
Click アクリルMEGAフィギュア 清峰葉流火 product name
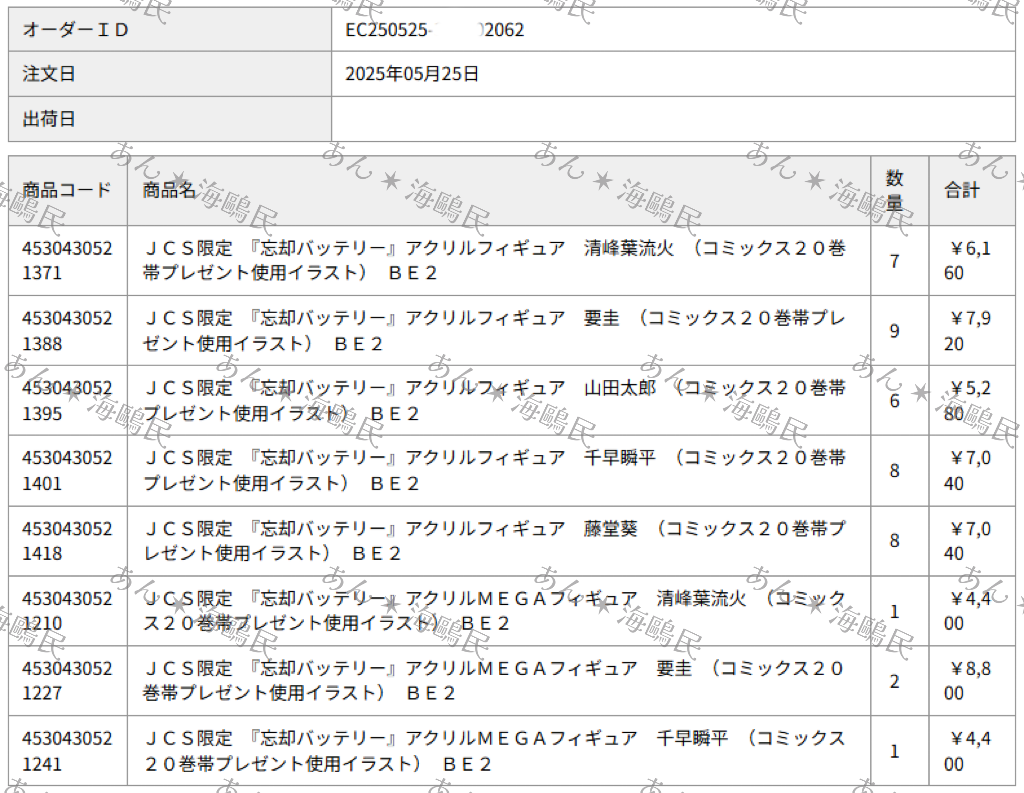(x=494, y=611)
